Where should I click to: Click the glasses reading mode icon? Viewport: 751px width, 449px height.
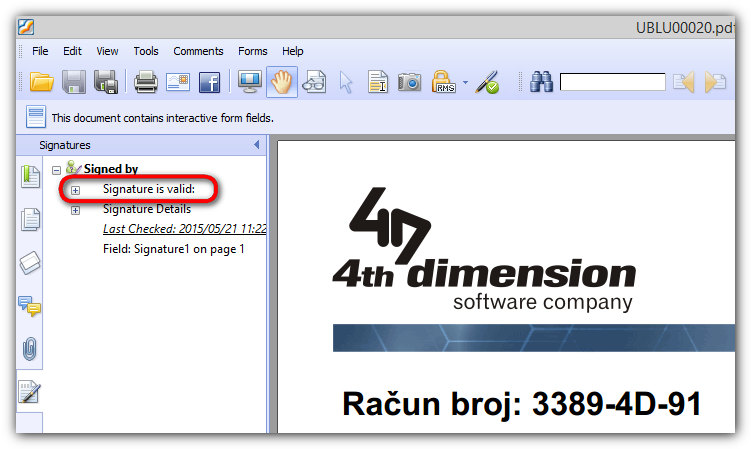pyautogui.click(x=314, y=82)
